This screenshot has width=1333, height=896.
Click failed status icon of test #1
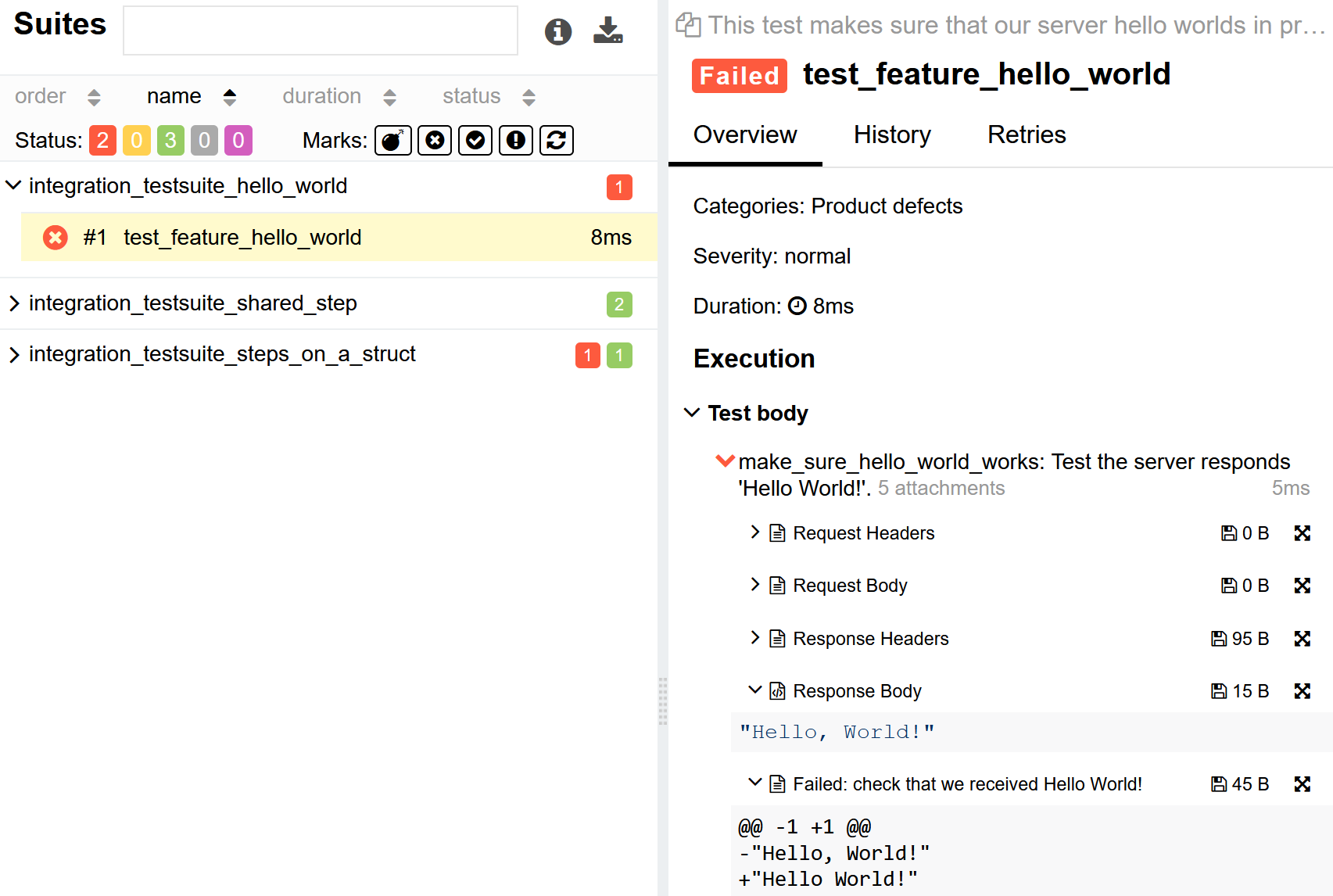(x=55, y=237)
